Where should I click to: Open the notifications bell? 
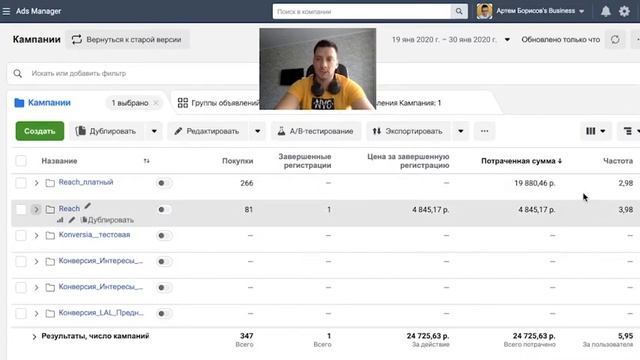[x=606, y=11]
